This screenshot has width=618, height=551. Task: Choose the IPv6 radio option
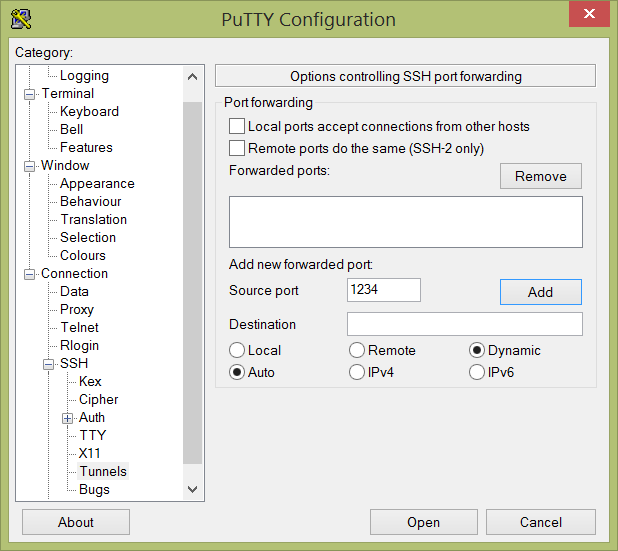pyautogui.click(x=477, y=372)
